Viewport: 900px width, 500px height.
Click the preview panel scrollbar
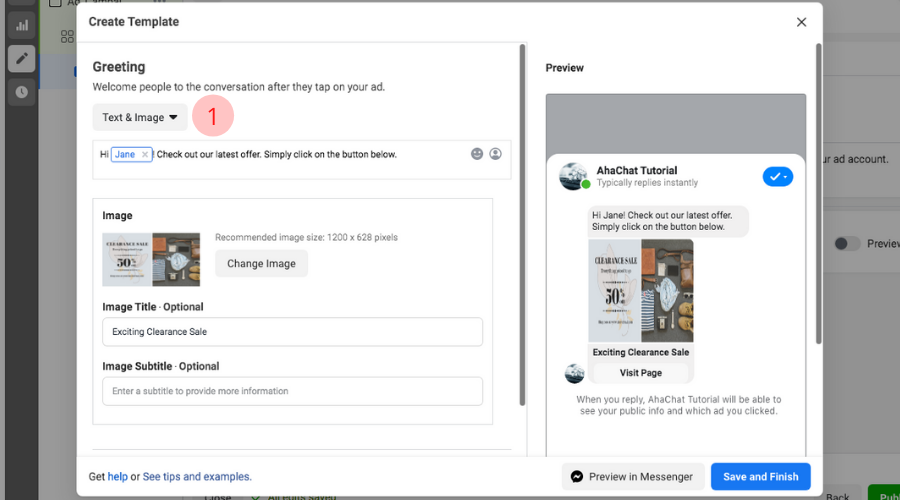(818, 194)
